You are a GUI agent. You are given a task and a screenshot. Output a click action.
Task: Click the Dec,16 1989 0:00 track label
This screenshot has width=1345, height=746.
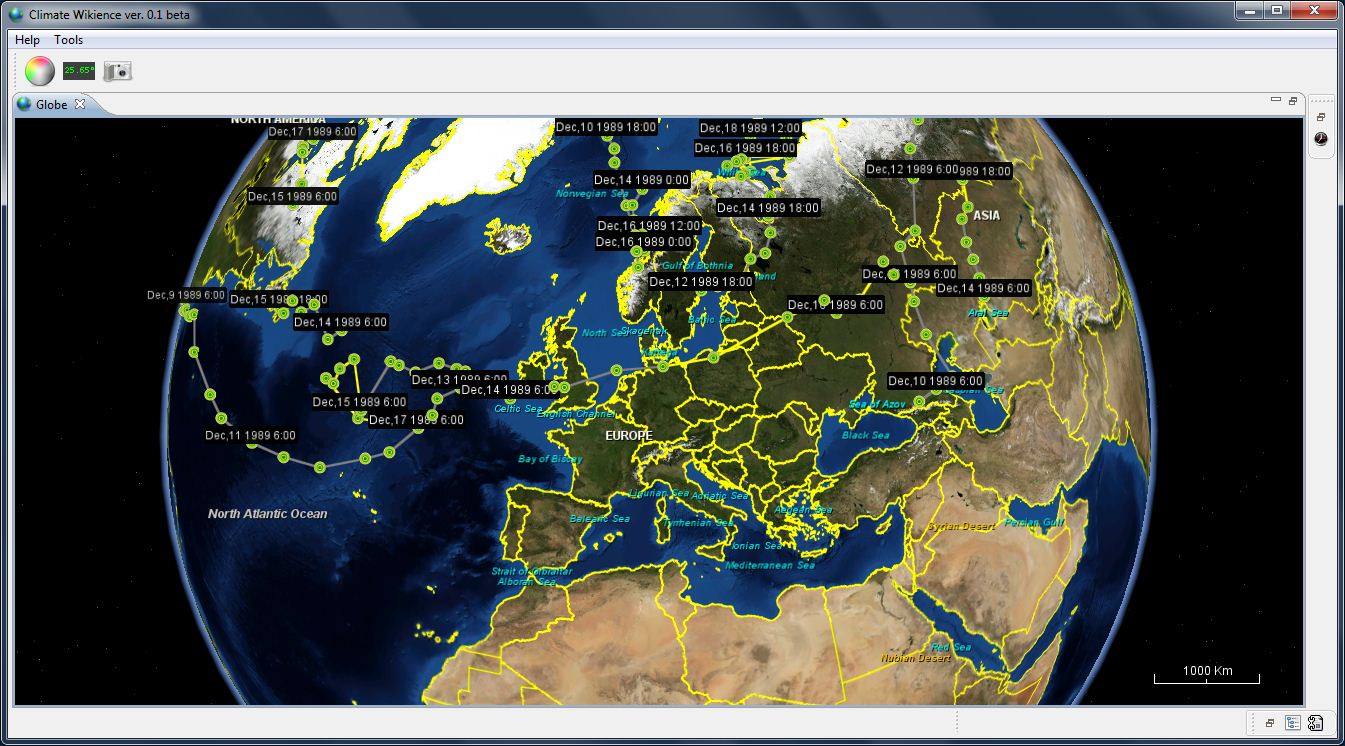pos(644,242)
